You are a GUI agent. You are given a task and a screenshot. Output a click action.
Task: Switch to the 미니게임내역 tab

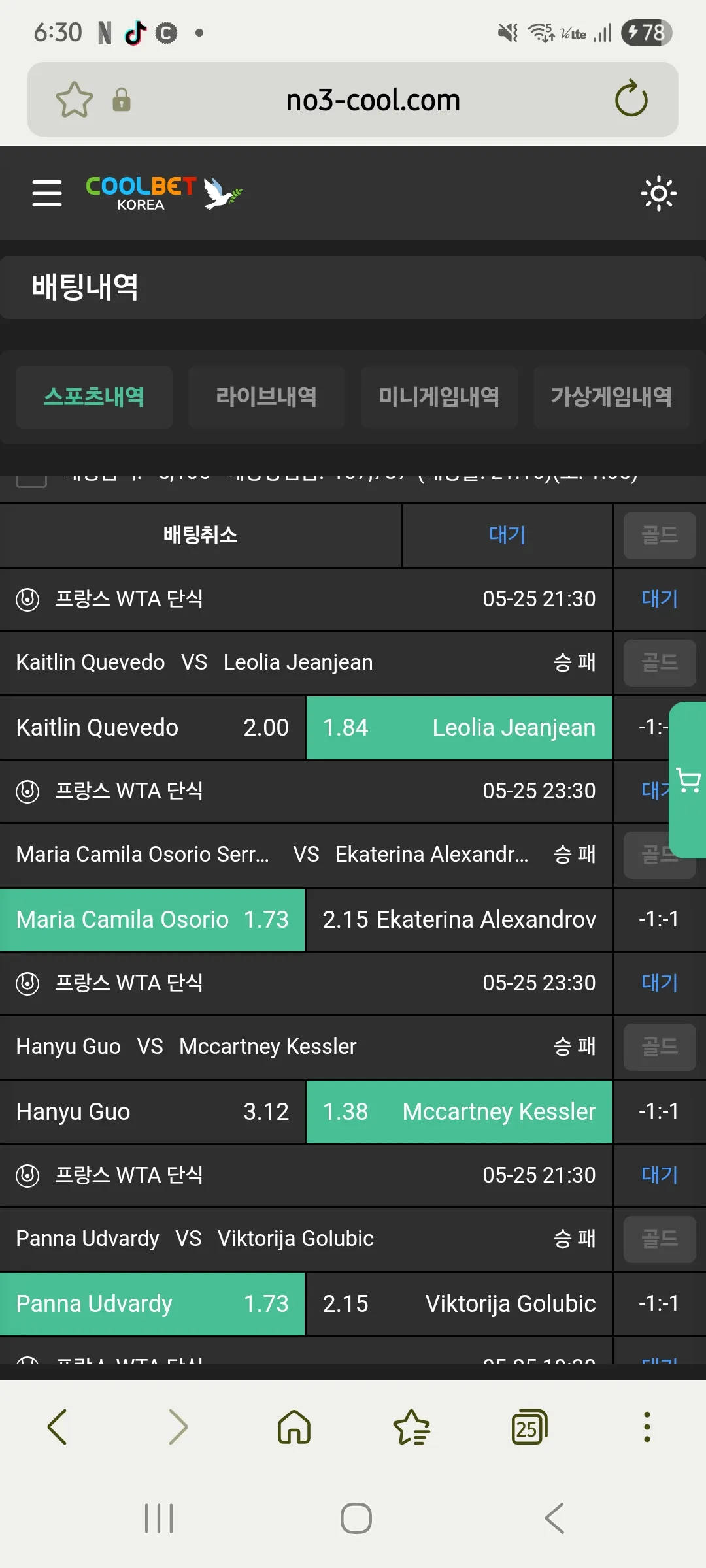(439, 397)
